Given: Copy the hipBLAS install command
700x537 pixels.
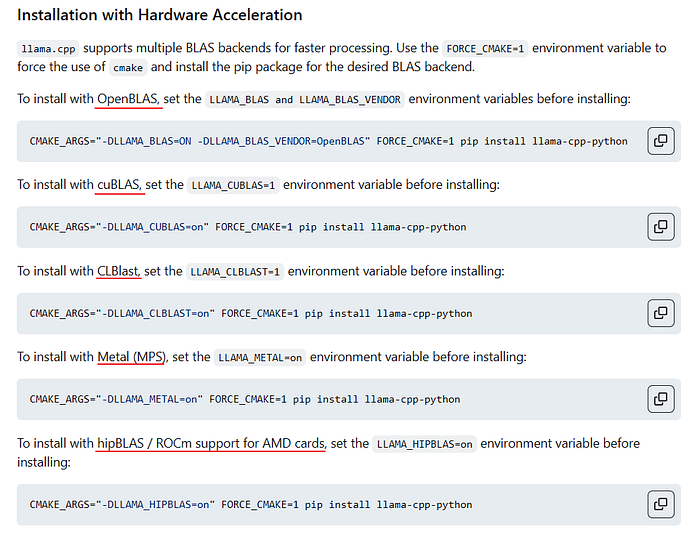Looking at the screenshot, I should click(x=661, y=504).
